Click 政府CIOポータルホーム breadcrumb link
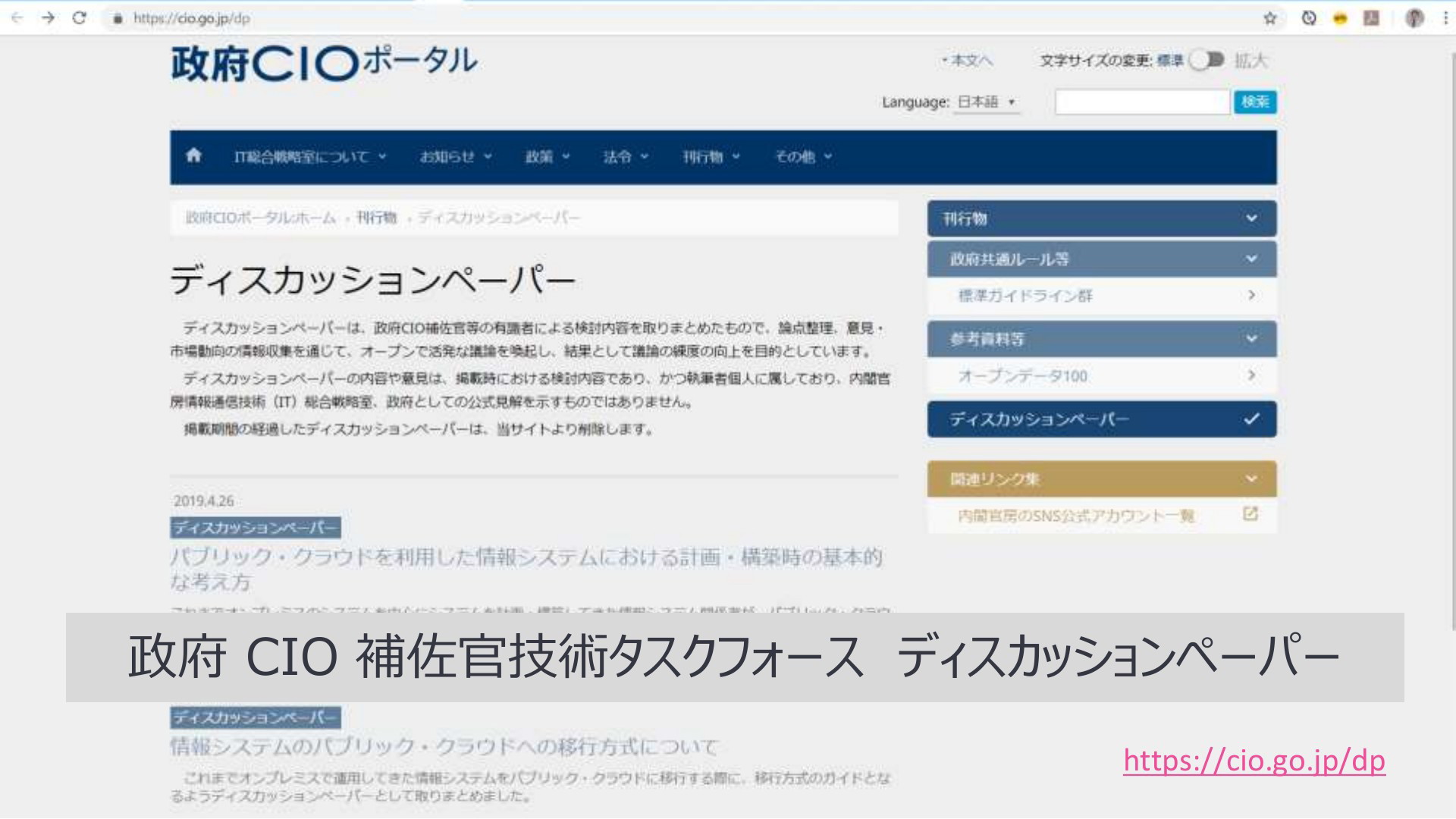1456x819 pixels. point(260,218)
